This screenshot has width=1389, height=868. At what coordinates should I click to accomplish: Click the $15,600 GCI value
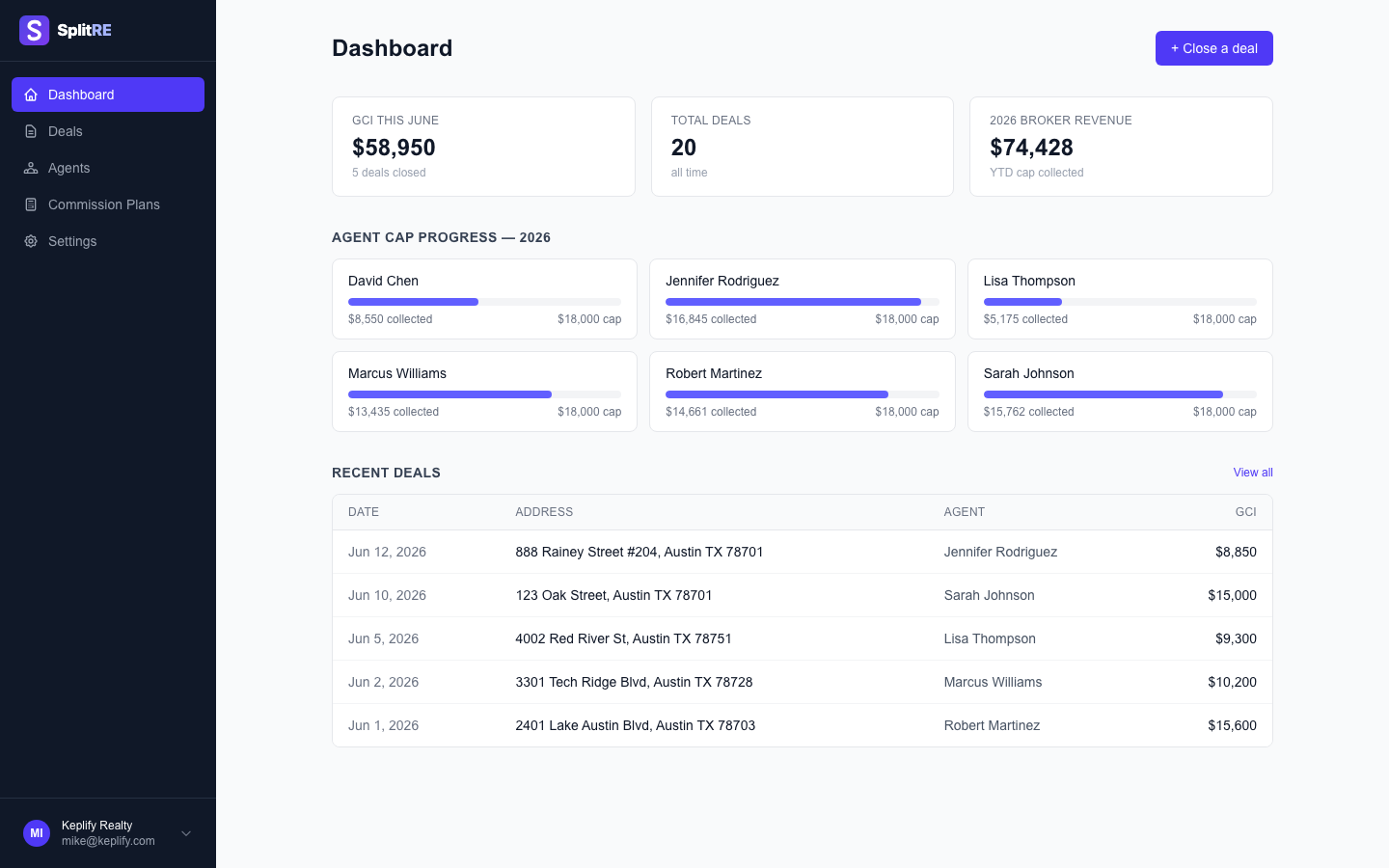pos(1232,725)
